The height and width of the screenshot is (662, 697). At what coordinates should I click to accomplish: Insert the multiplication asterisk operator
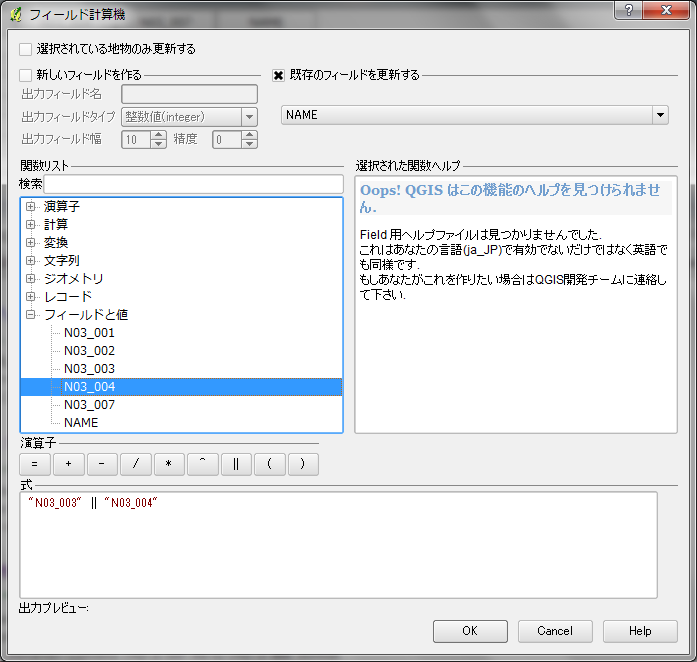pos(169,464)
